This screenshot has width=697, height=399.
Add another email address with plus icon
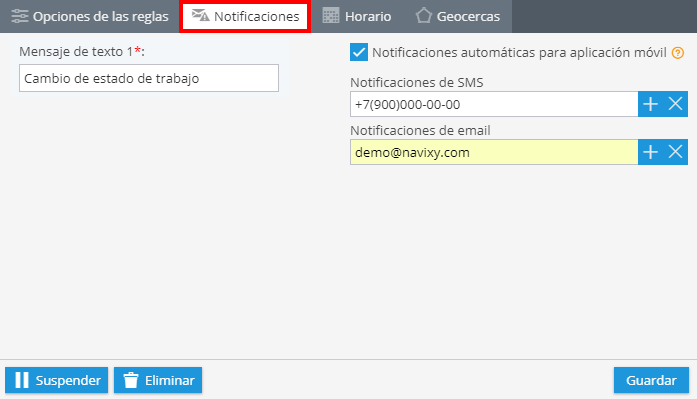650,152
